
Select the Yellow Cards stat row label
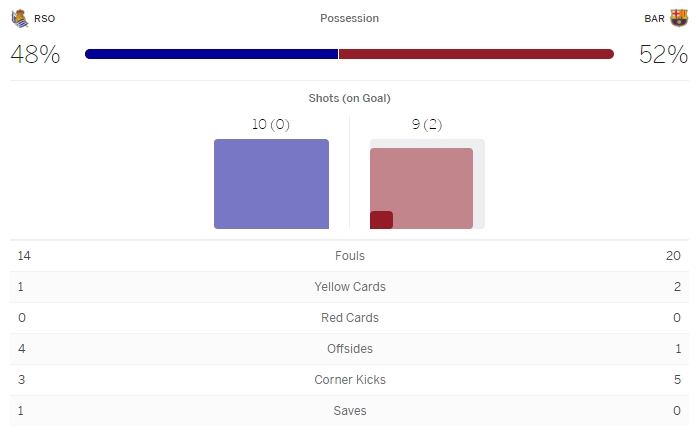tap(349, 287)
